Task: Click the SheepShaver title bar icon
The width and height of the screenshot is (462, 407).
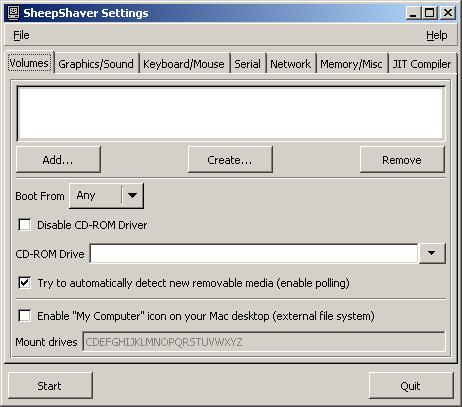Action: tap(13, 13)
